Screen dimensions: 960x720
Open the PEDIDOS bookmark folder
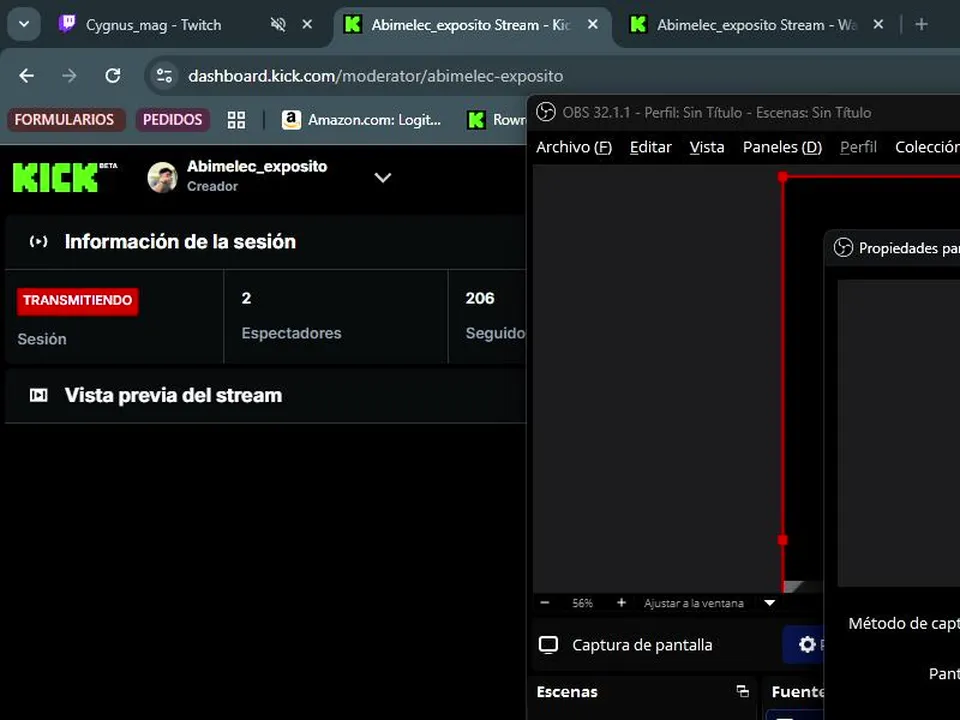[x=173, y=119]
